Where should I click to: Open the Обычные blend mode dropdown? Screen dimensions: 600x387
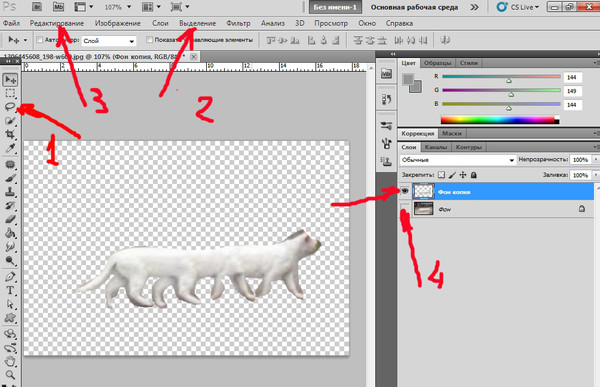[x=457, y=160]
